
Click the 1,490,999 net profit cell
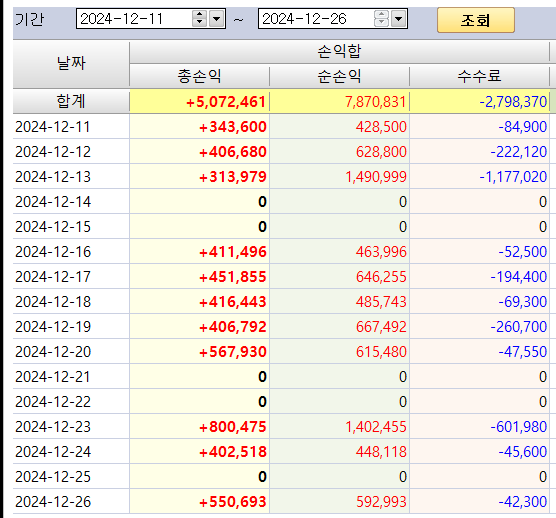click(339, 177)
